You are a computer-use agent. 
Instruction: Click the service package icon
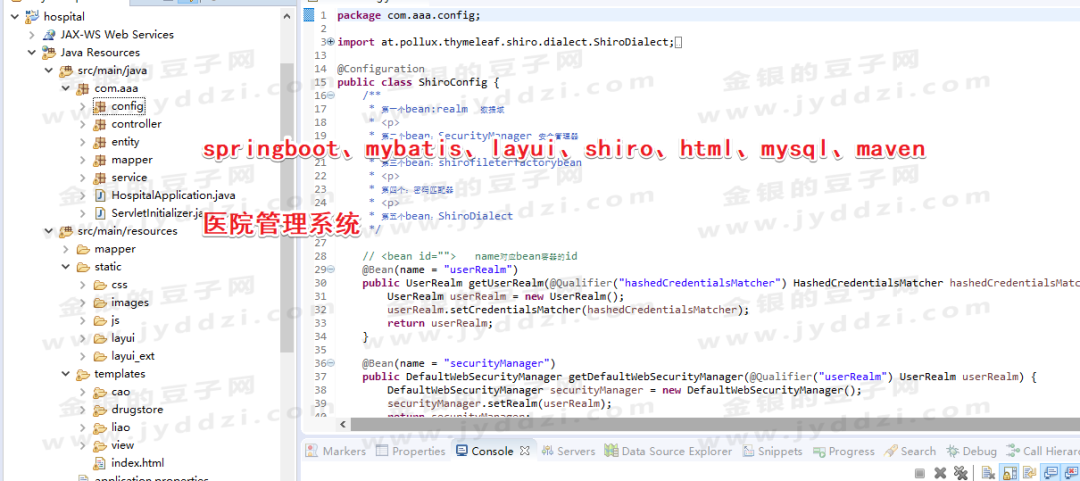point(101,178)
